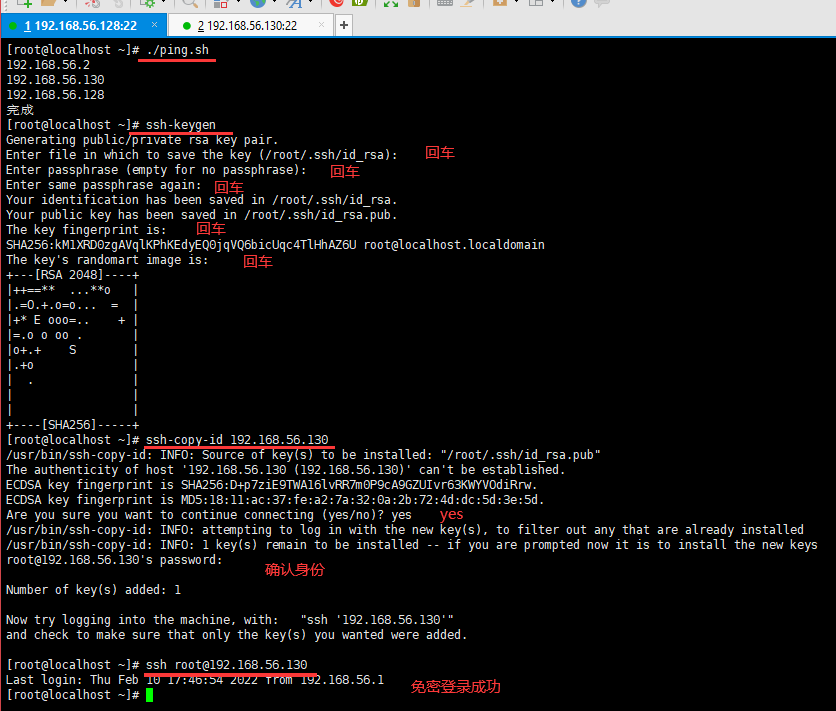Expand the dropdown arrow beside the globe icon
The image size is (836, 711).
pyautogui.click(x=274, y=3)
